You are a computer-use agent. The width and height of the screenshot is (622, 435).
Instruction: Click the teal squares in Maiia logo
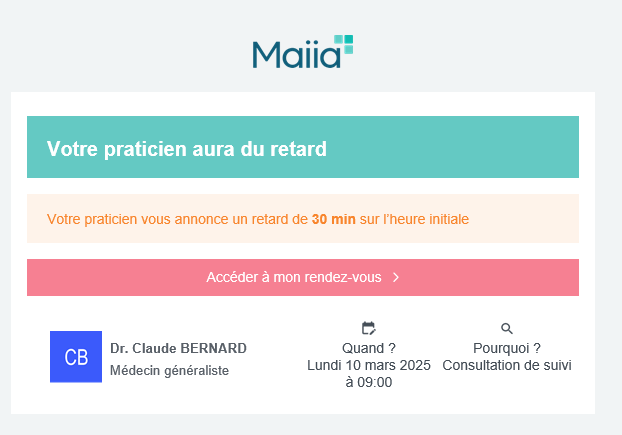(x=344, y=43)
